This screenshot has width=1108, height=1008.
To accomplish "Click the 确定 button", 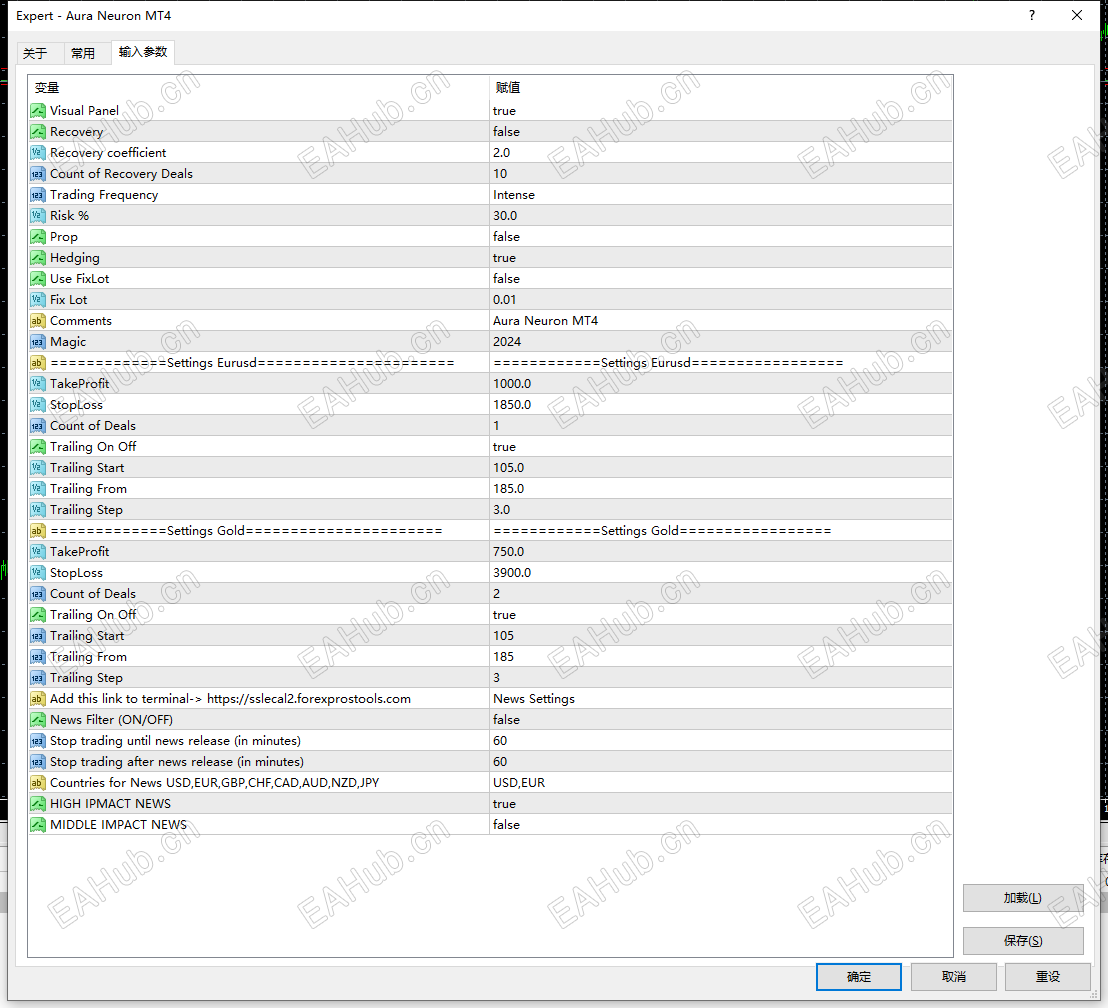I will click(x=859, y=977).
